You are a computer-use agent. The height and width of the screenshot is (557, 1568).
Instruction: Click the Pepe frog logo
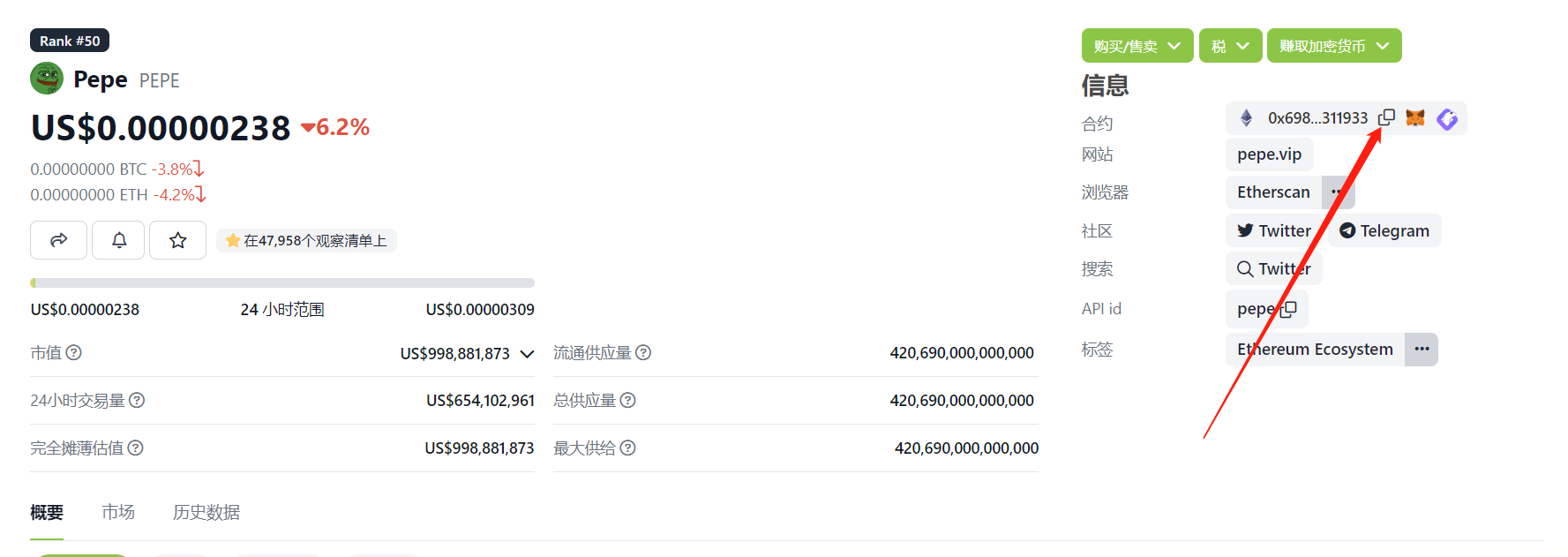tap(47, 79)
